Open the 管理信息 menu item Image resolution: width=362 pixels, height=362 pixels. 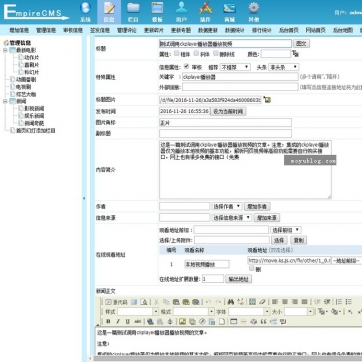(46, 30)
